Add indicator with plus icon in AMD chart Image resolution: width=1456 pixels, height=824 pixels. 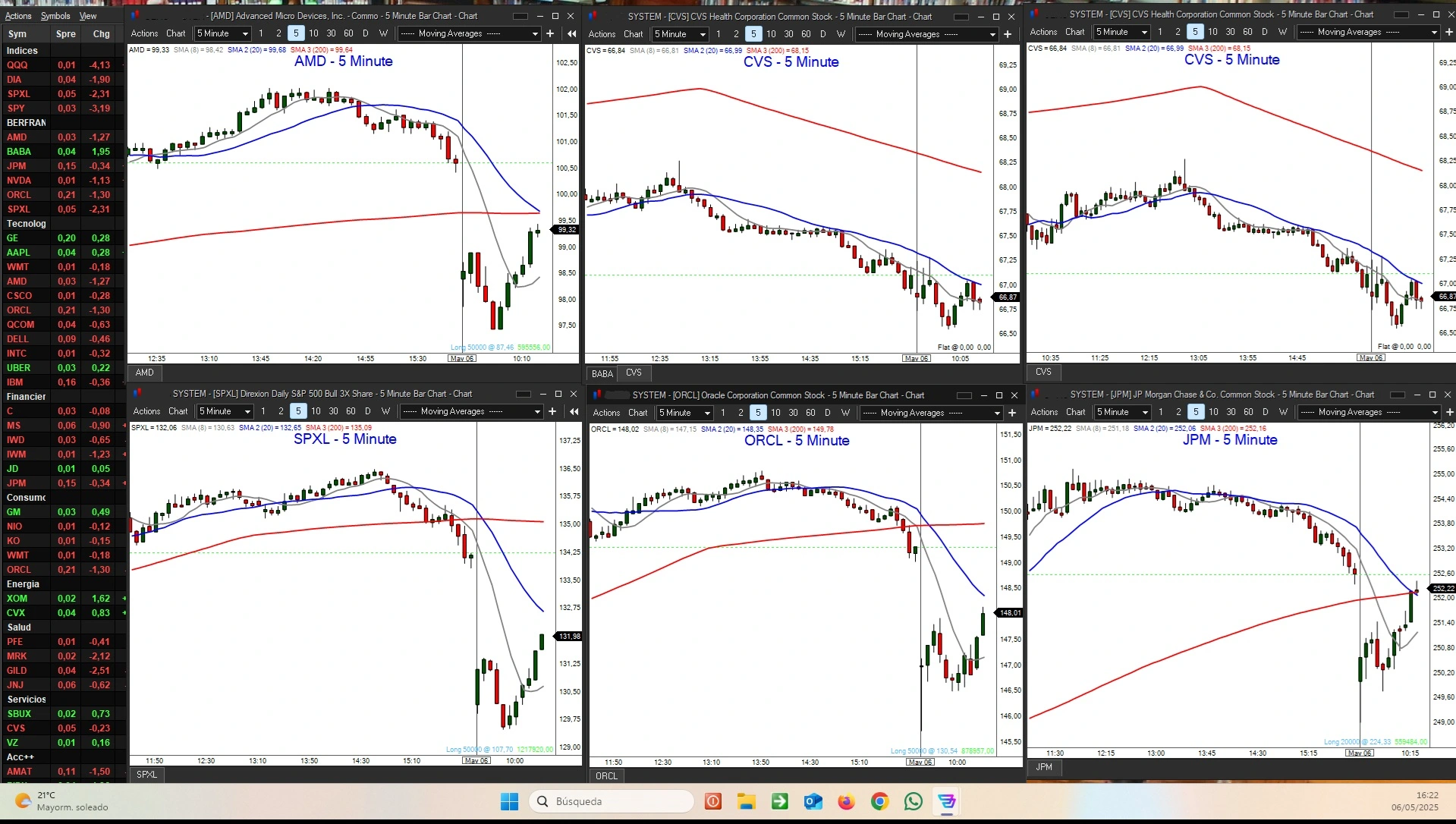click(x=550, y=33)
